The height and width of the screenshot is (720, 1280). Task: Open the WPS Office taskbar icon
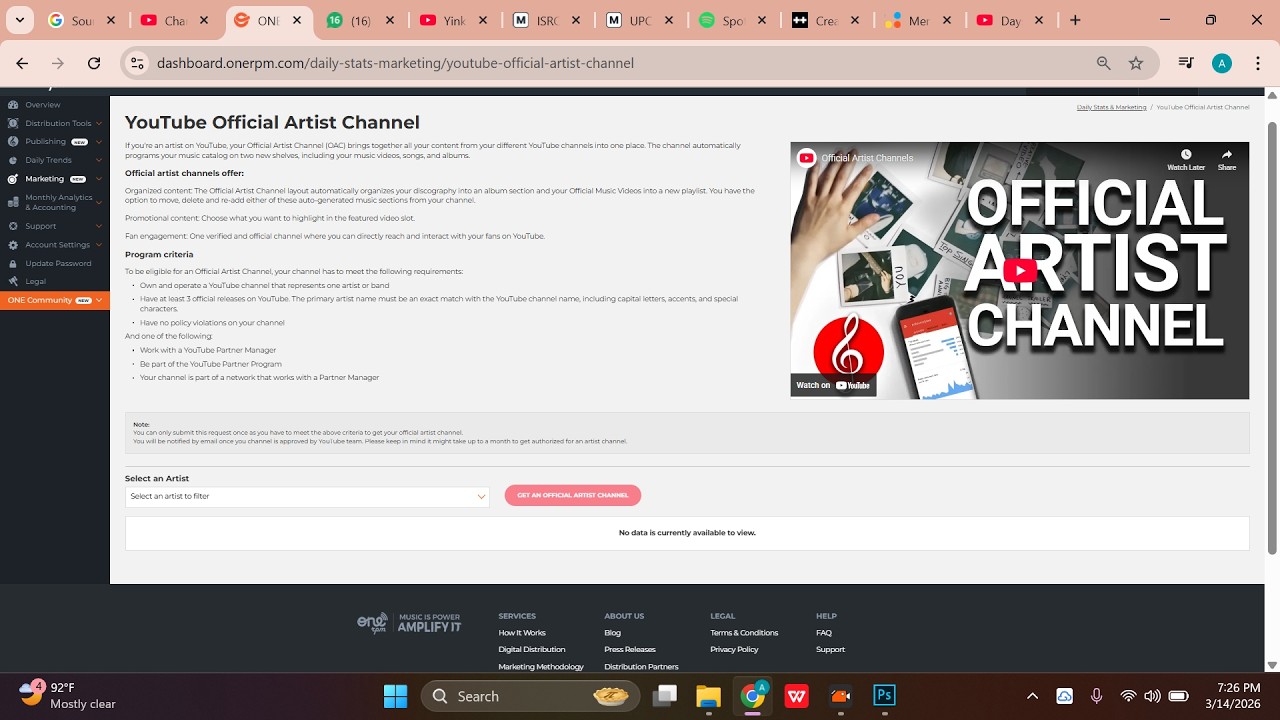(796, 696)
